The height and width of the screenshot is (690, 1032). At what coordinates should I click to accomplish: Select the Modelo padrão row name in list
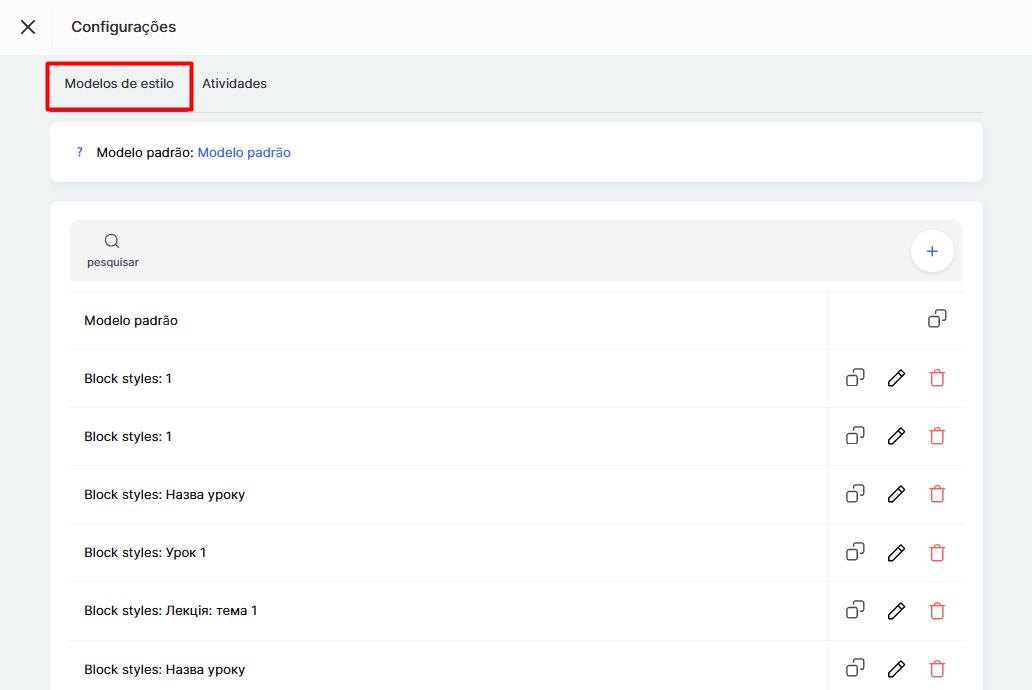(x=131, y=321)
